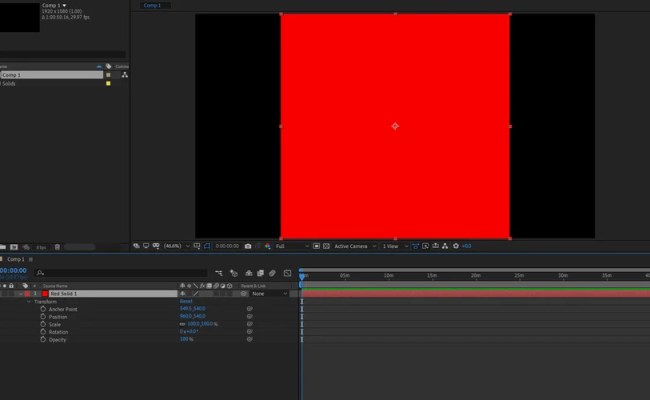
Task: Adjust the exposure value +0.0
Action: [466, 246]
